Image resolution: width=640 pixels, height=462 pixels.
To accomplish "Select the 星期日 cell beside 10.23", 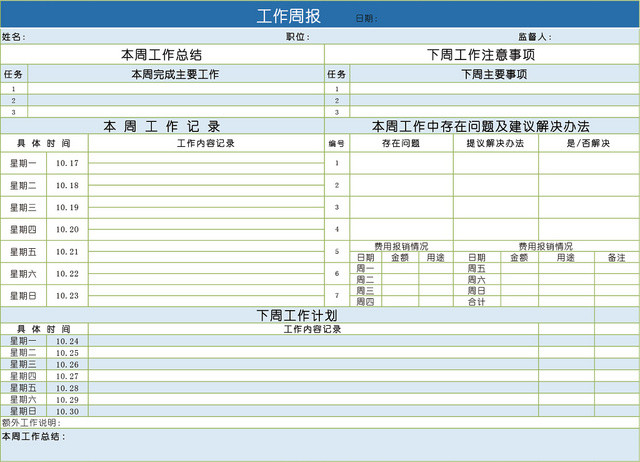I will coord(23,296).
